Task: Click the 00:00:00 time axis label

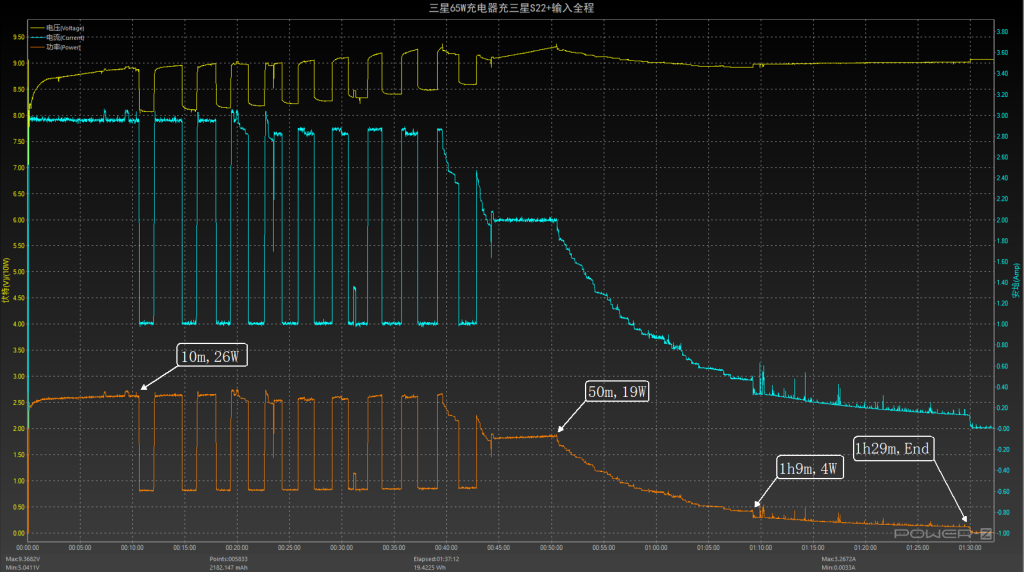Action: 27,548
